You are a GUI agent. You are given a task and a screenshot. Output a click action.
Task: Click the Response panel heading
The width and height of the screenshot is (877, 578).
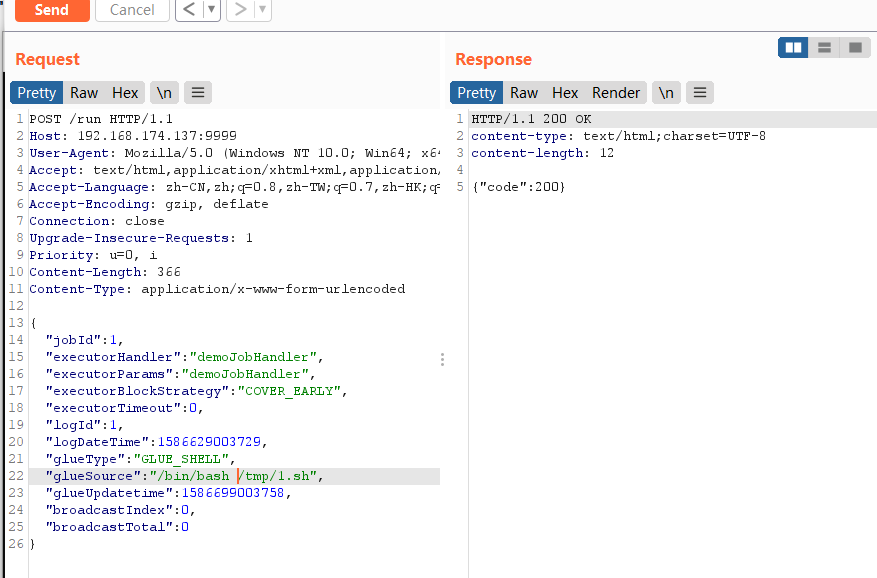click(493, 59)
